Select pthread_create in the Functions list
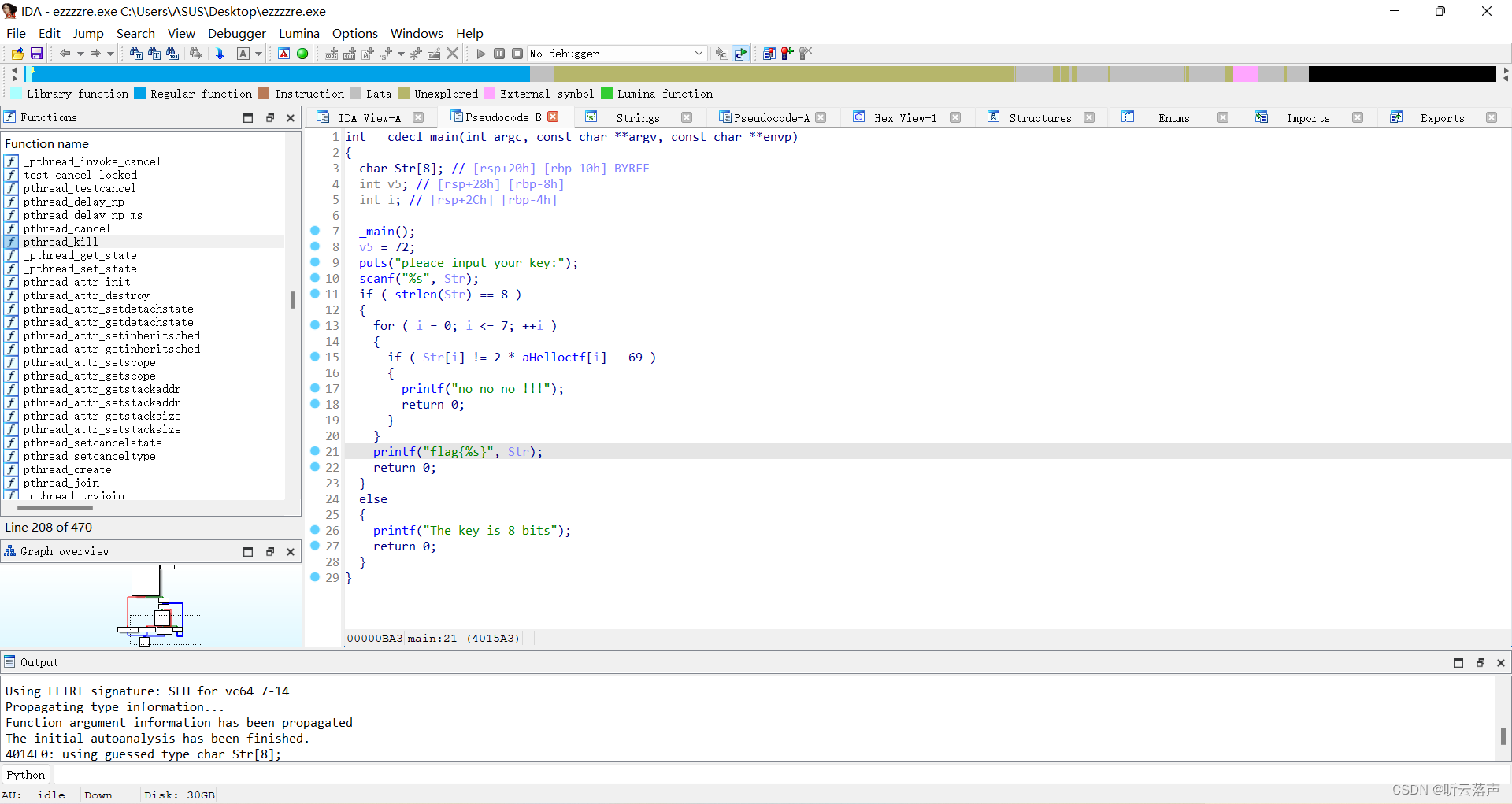 pos(68,469)
